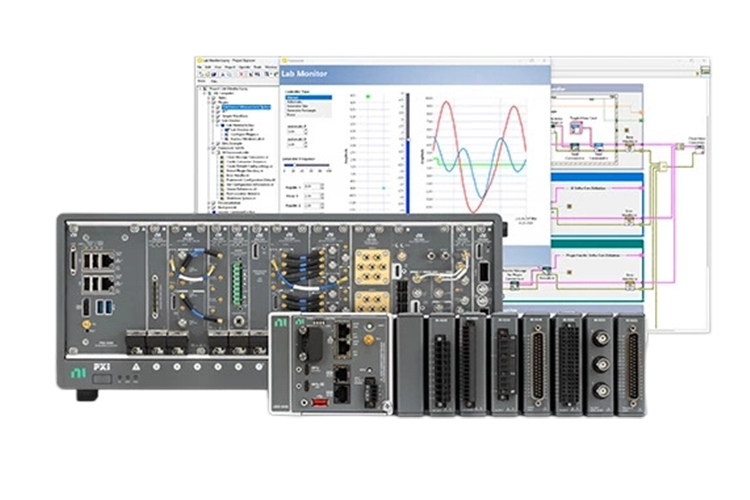Switch to the Items tab in Project Explorer

pyautogui.click(x=201, y=81)
